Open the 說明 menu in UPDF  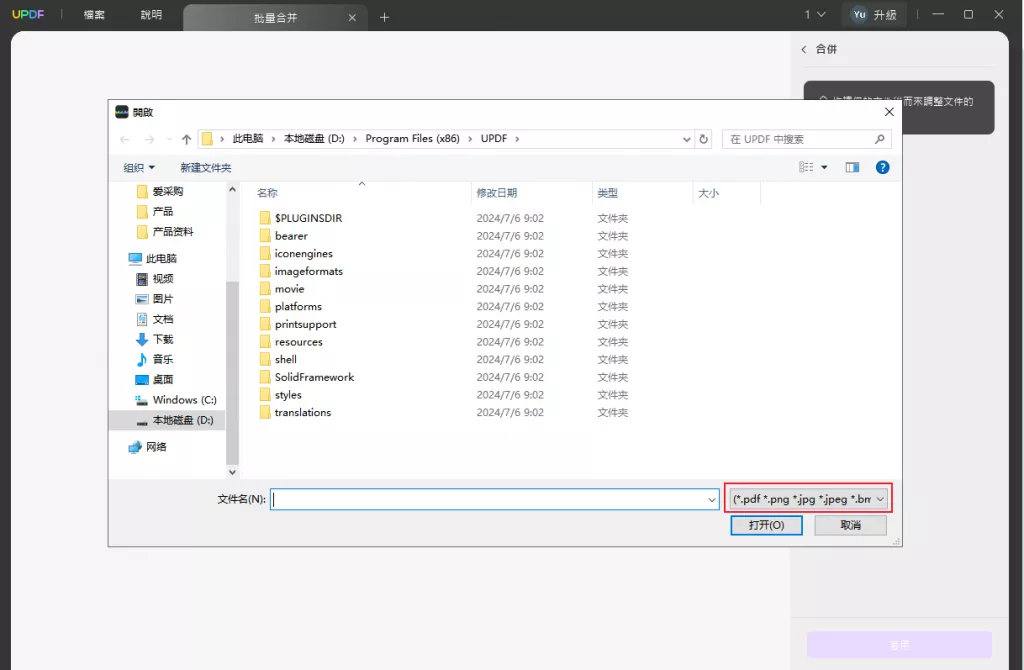[151, 14]
